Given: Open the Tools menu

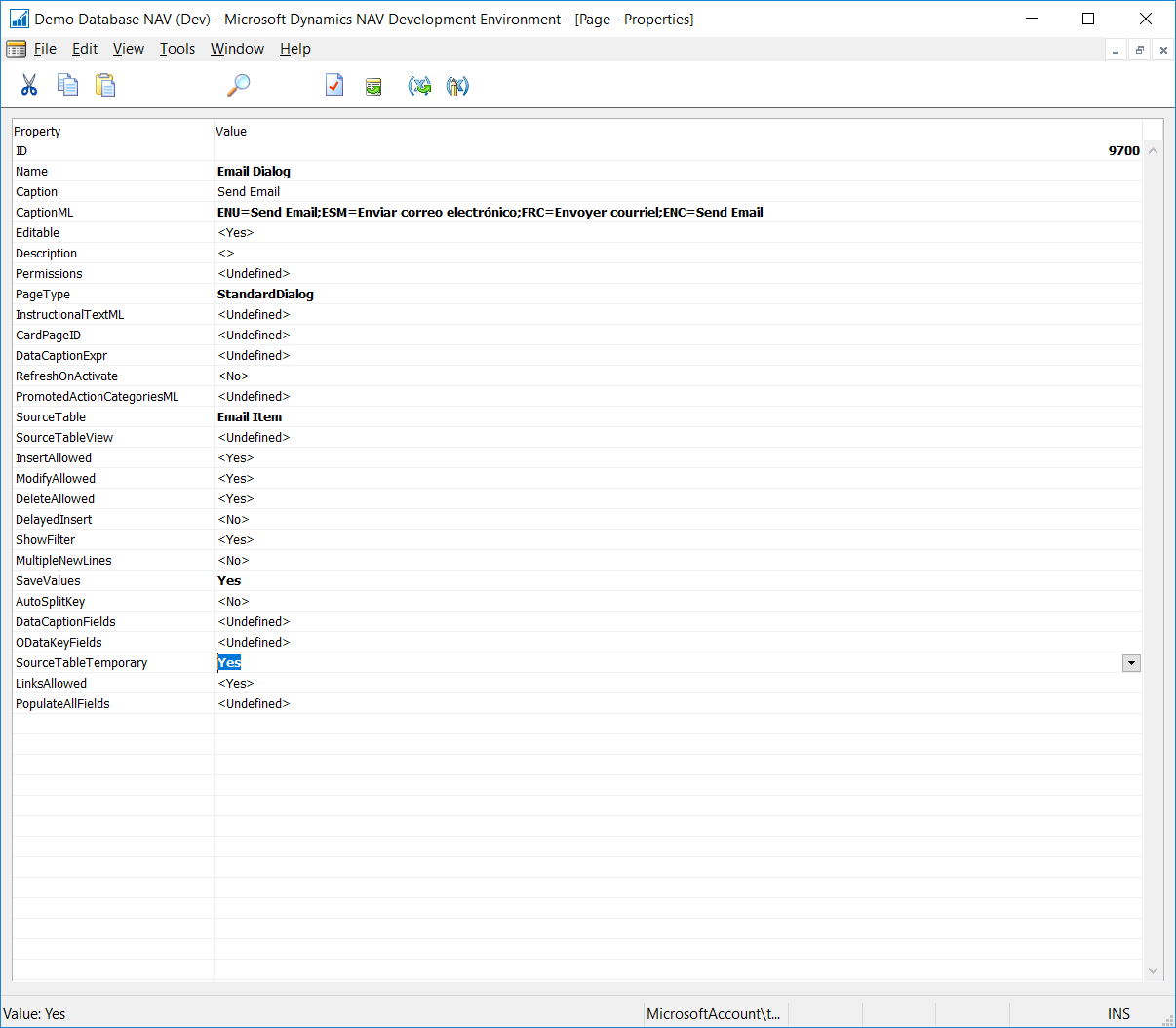Looking at the screenshot, I should tap(177, 49).
